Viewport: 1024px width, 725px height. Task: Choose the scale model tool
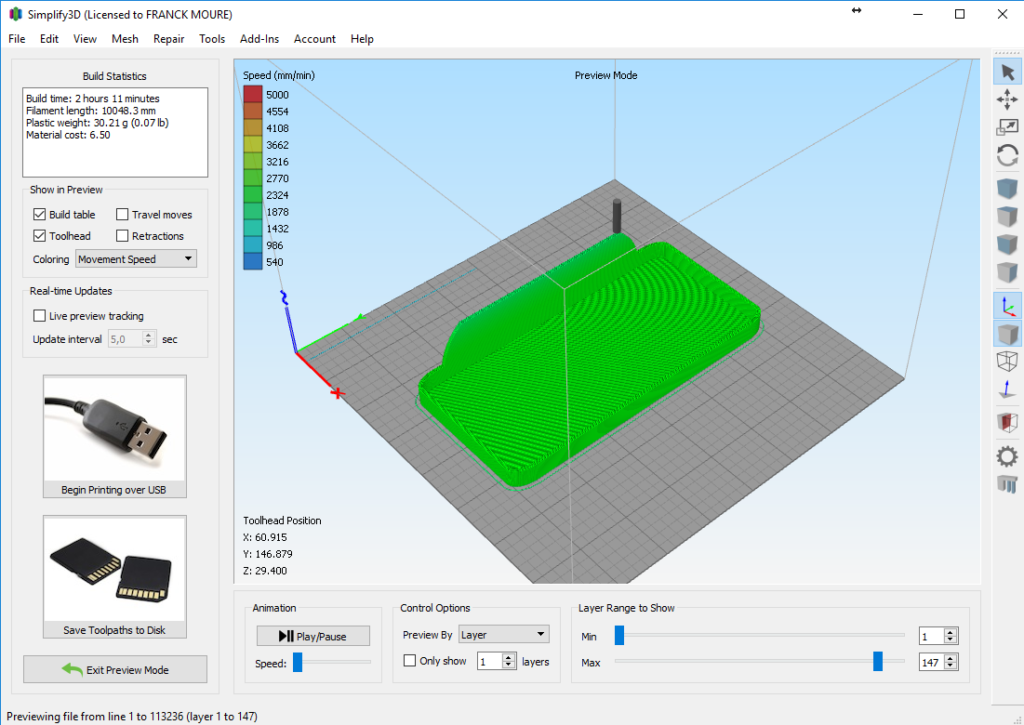pyautogui.click(x=1008, y=126)
